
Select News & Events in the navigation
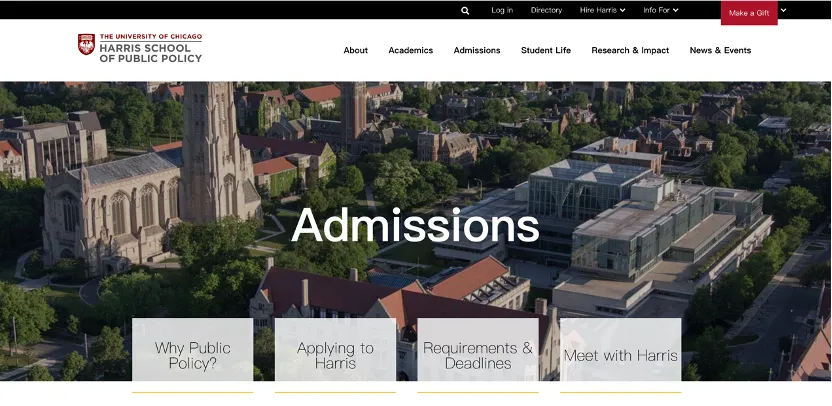720,50
